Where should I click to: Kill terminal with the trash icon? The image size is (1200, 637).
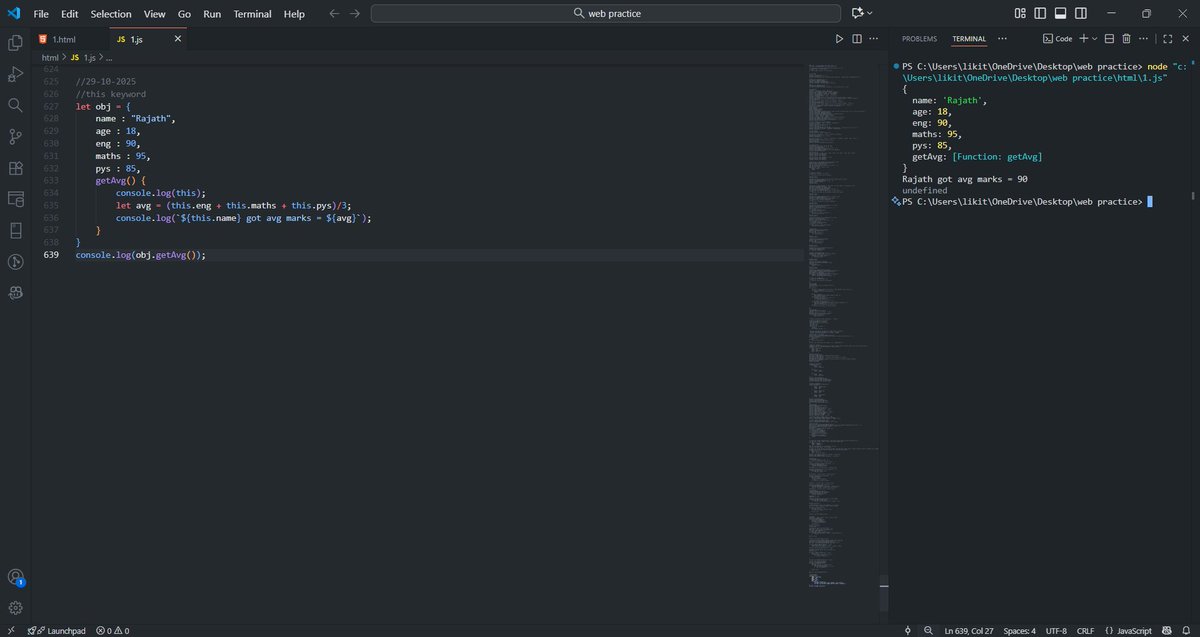coord(1126,38)
